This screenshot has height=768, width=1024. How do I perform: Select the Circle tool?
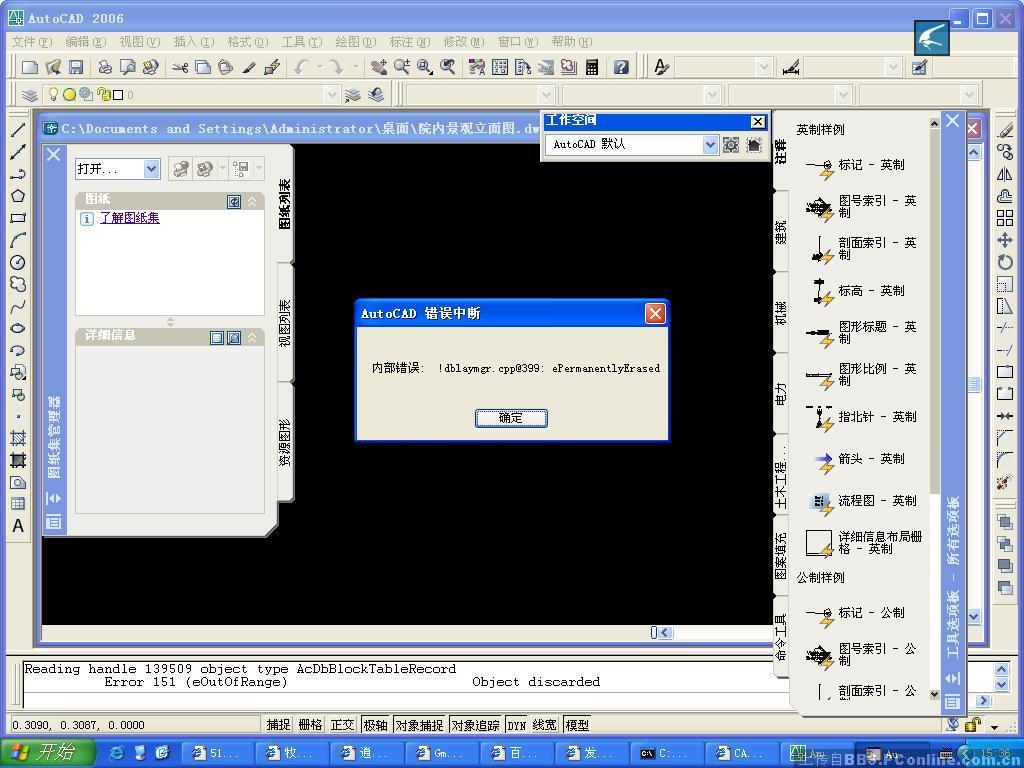18,263
